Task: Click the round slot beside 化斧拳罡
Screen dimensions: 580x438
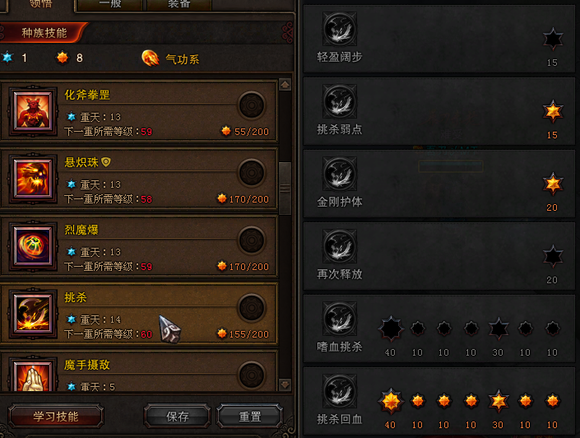Action: click(x=252, y=105)
